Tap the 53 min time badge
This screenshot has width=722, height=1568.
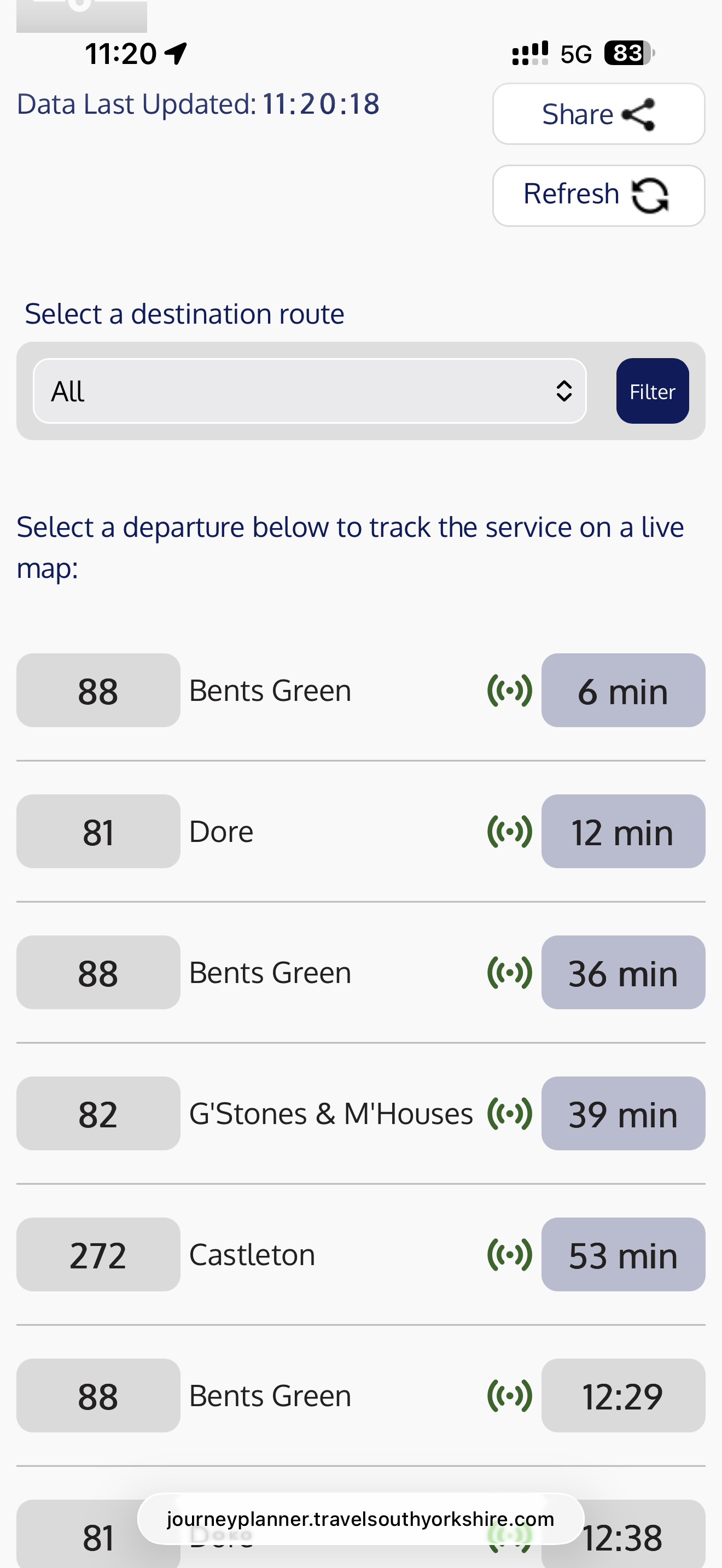click(623, 1255)
